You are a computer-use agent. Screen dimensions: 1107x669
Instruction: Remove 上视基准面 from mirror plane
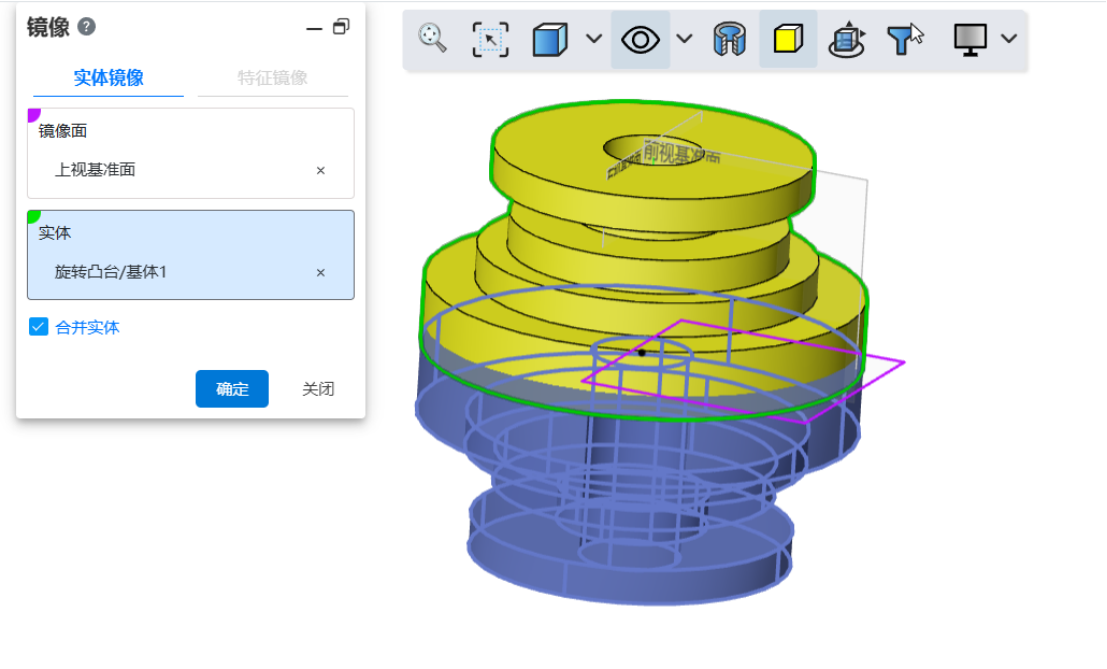coord(321,170)
